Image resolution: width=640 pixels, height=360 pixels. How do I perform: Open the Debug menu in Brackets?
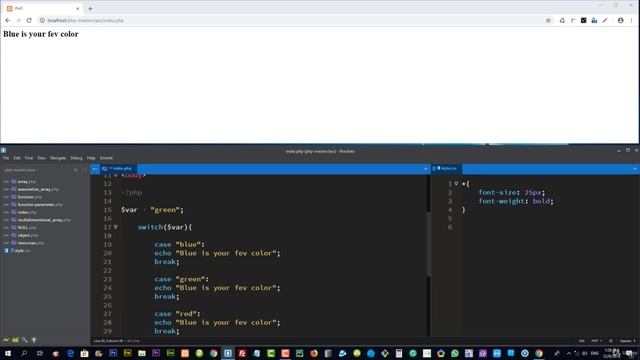pos(76,158)
